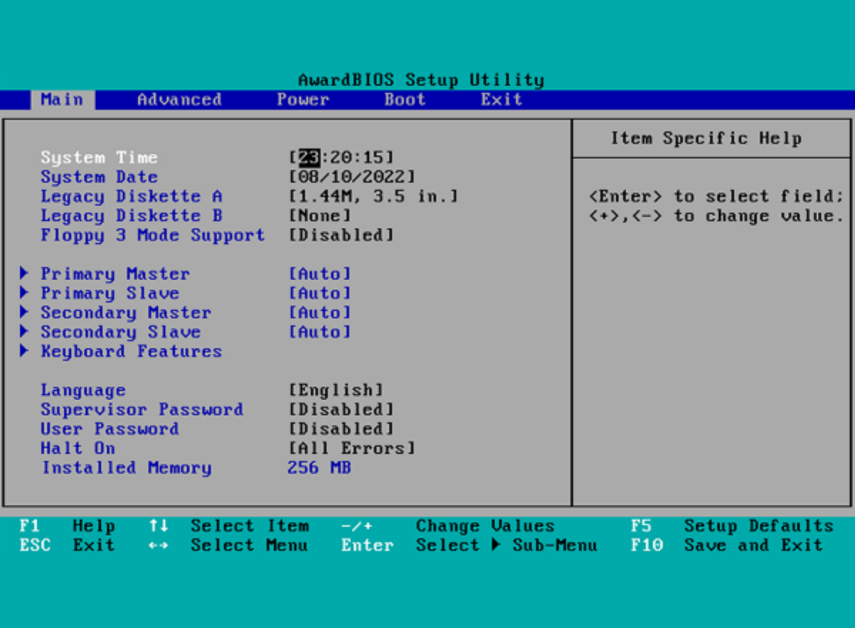This screenshot has height=628, width=855.
Task: Open the Power menu tab
Action: click(x=302, y=99)
